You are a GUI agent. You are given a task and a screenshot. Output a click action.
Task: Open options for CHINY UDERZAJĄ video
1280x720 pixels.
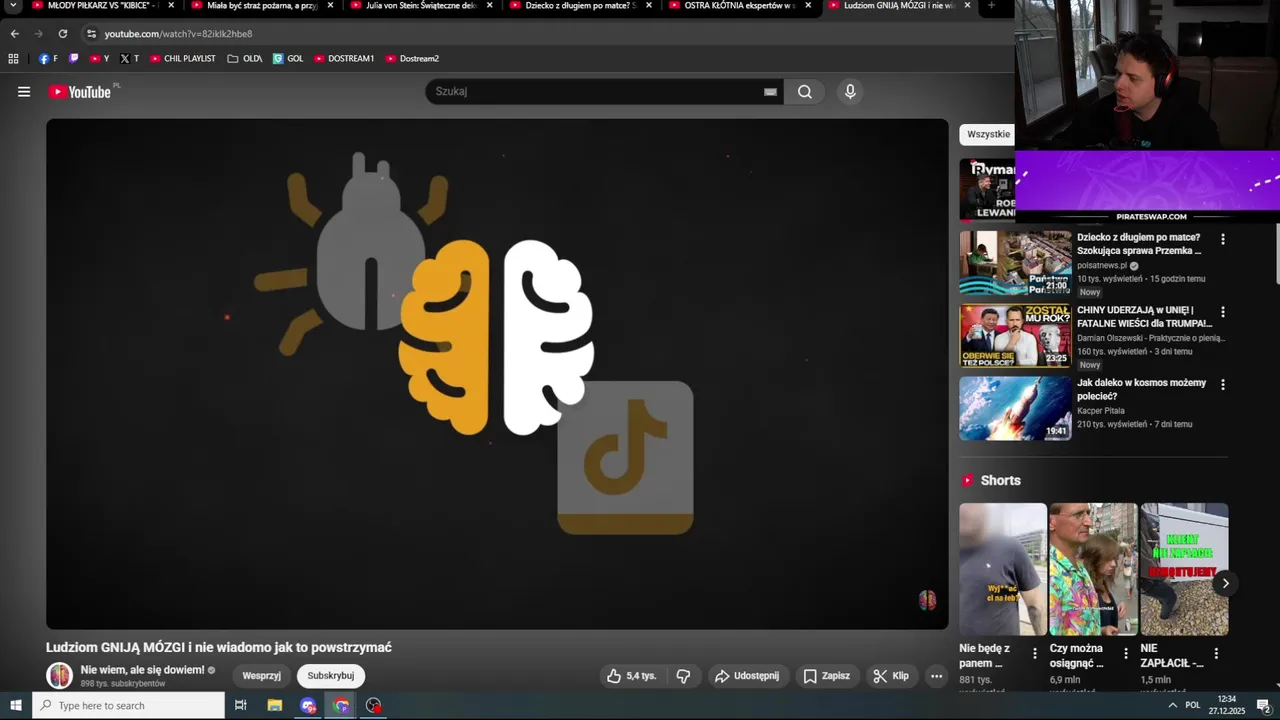coord(1222,312)
